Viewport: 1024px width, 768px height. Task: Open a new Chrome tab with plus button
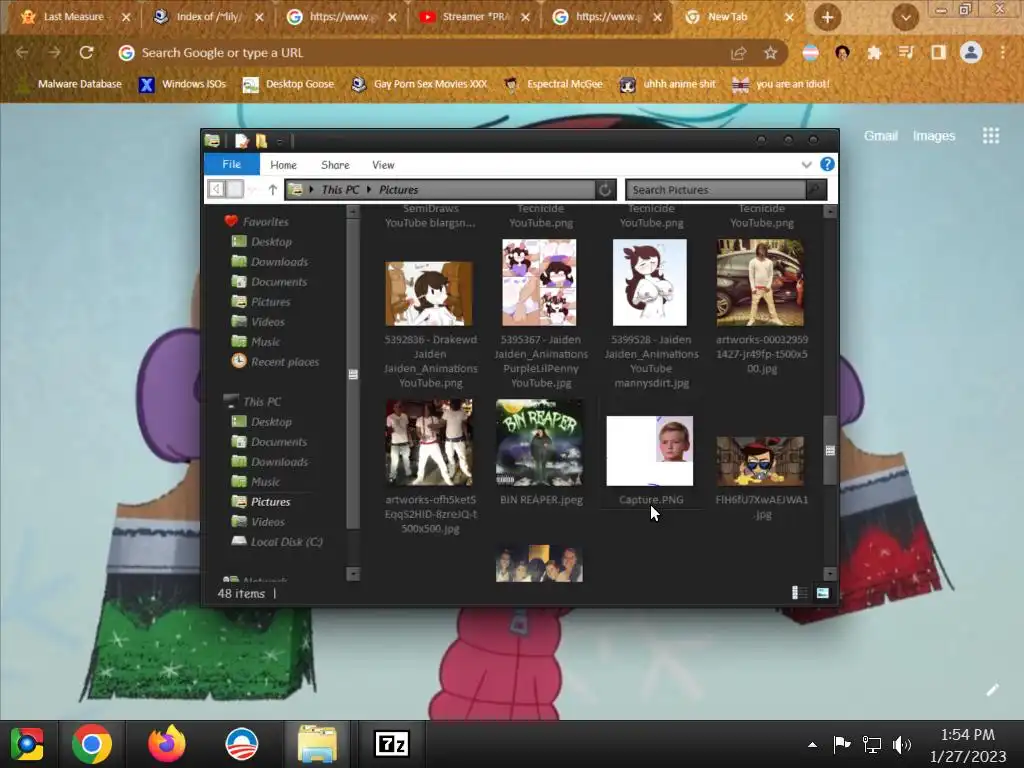[827, 18]
